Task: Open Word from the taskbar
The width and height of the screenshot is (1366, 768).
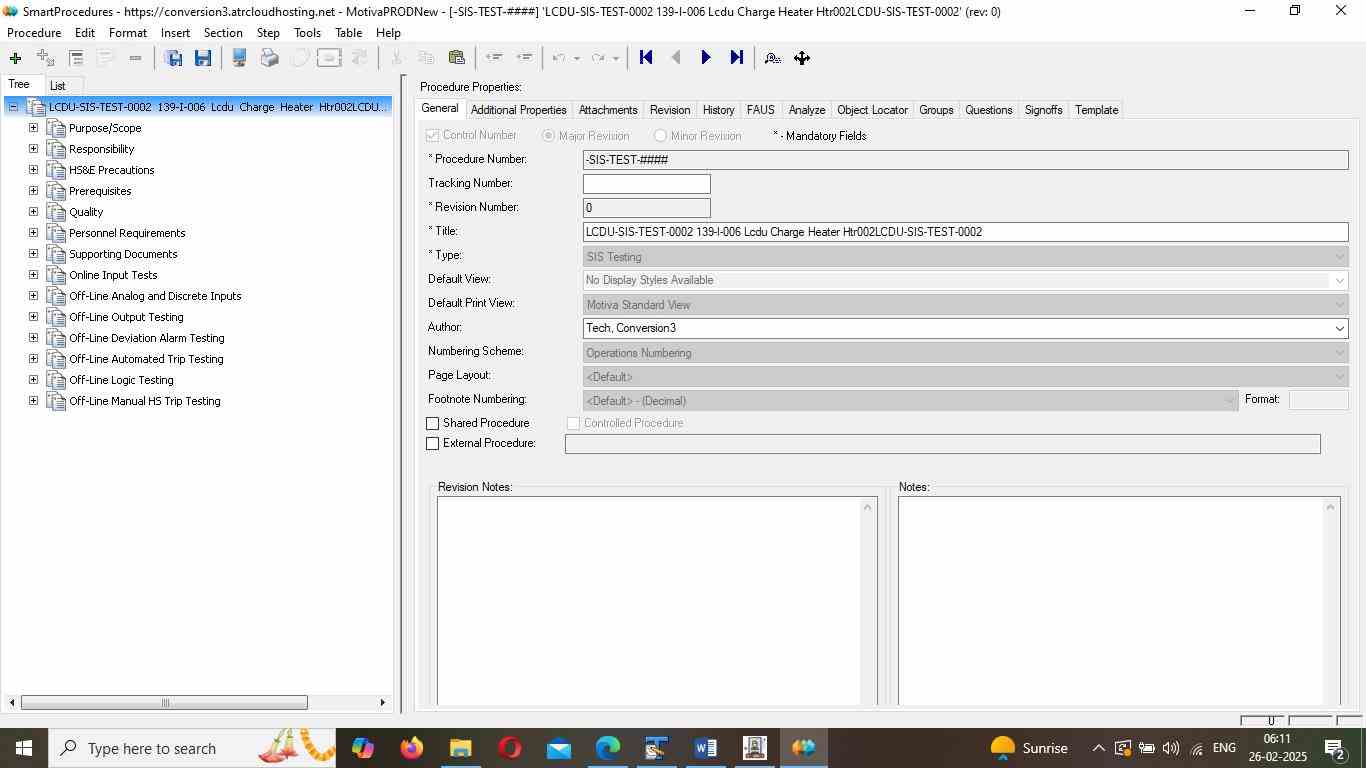Action: [706, 748]
